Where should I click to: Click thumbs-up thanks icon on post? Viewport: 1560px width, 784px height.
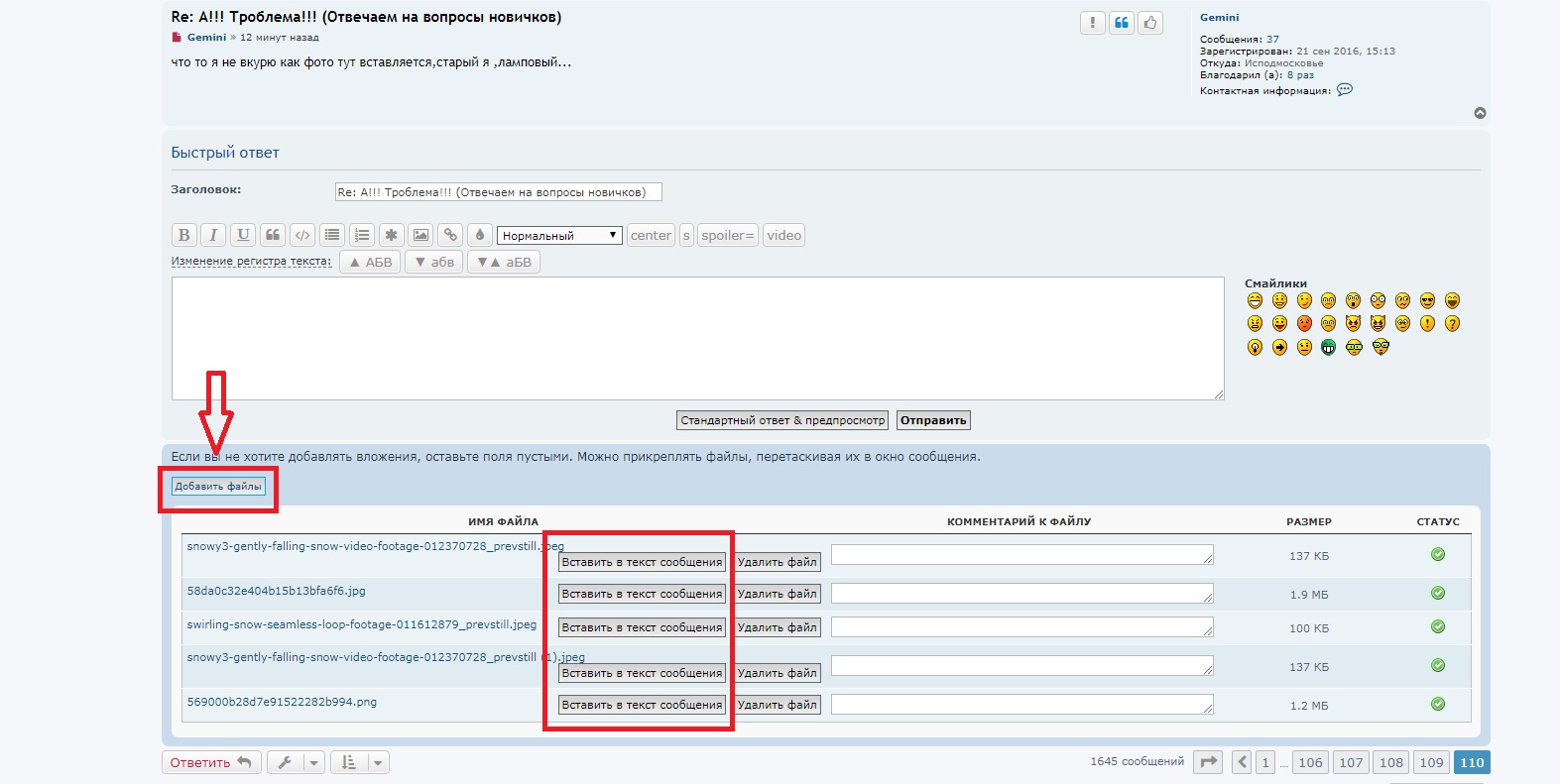(1150, 23)
